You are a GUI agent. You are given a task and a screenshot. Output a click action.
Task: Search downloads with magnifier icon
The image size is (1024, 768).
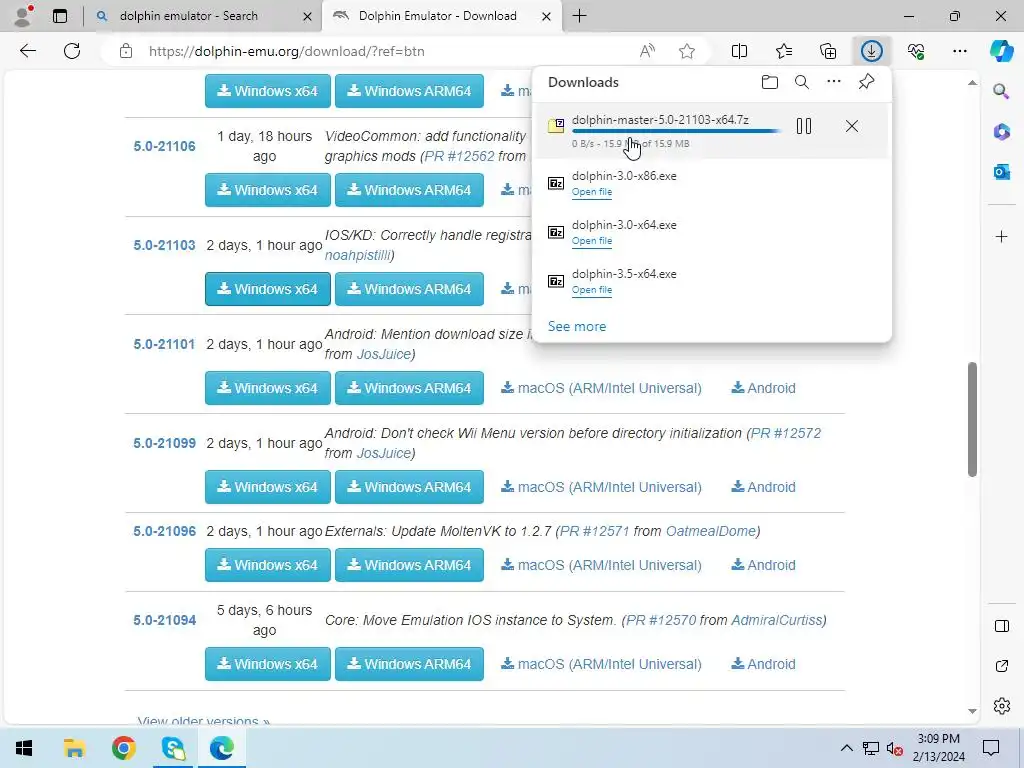(802, 82)
